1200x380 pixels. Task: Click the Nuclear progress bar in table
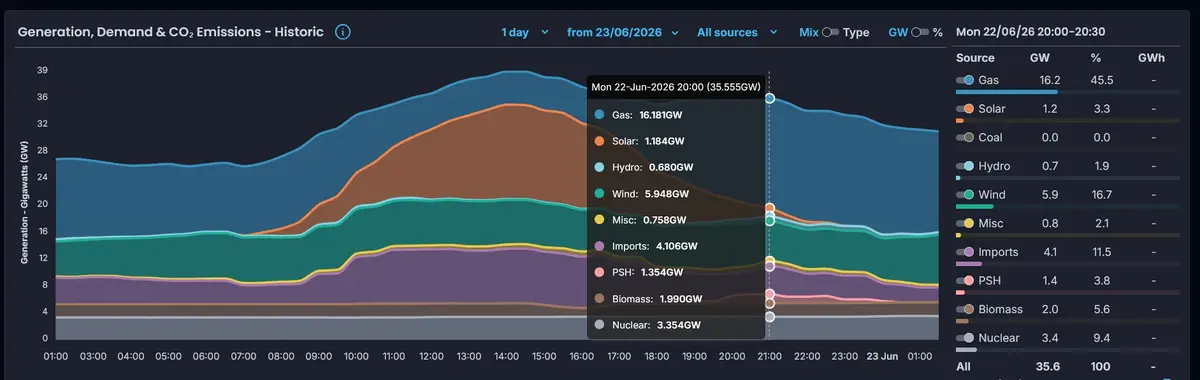point(966,351)
